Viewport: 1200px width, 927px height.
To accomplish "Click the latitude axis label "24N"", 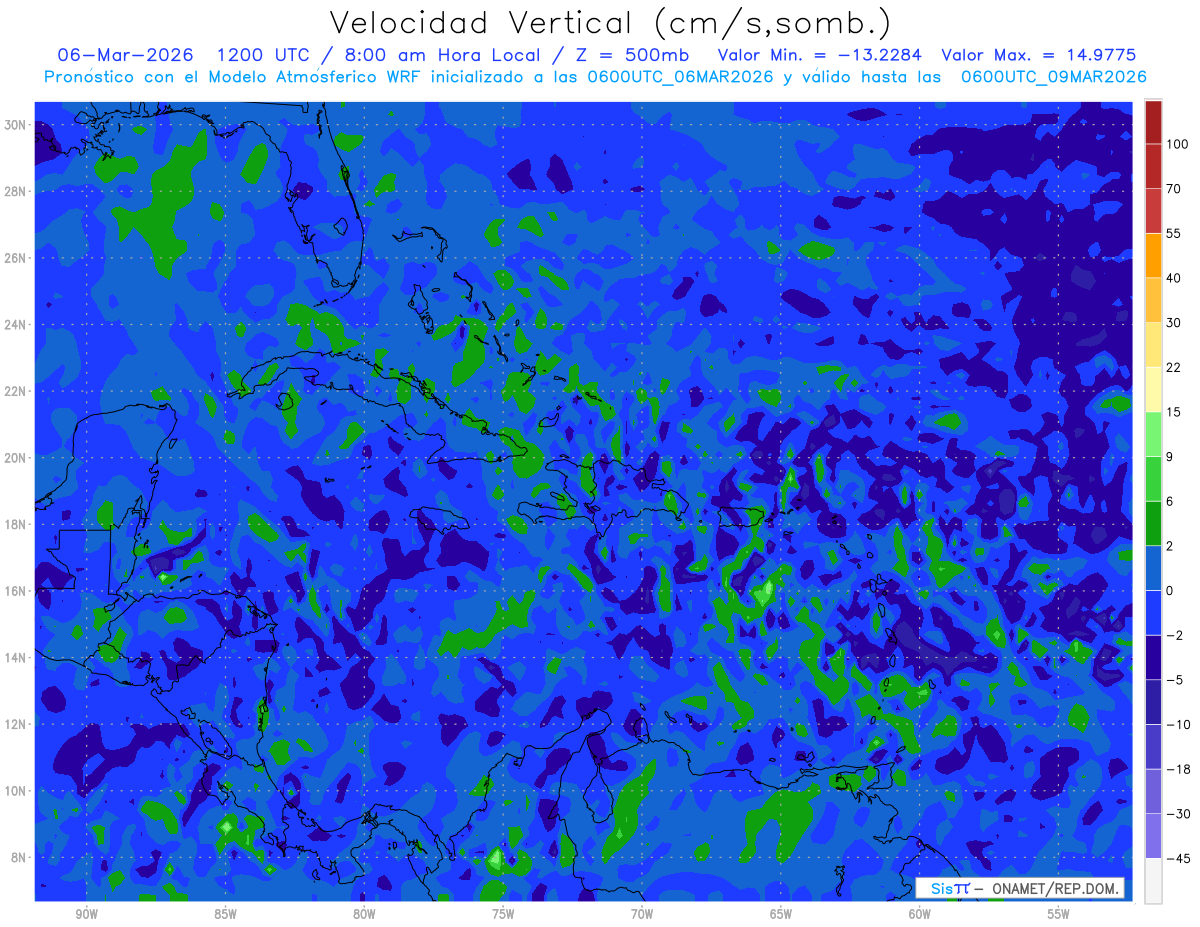I will [x=16, y=325].
